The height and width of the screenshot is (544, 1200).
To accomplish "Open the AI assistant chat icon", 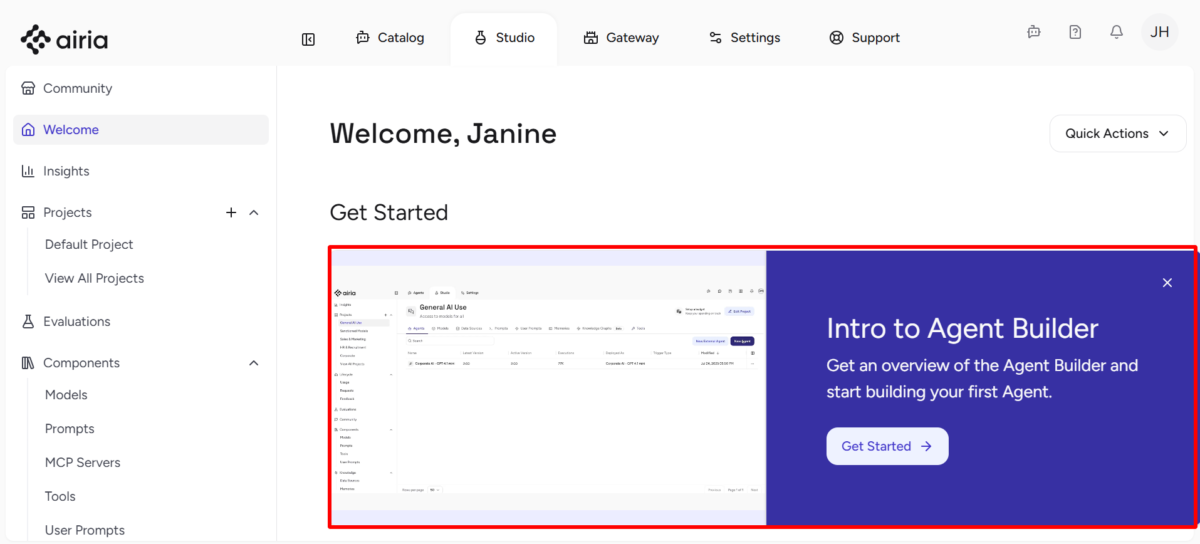I will pos(1034,32).
